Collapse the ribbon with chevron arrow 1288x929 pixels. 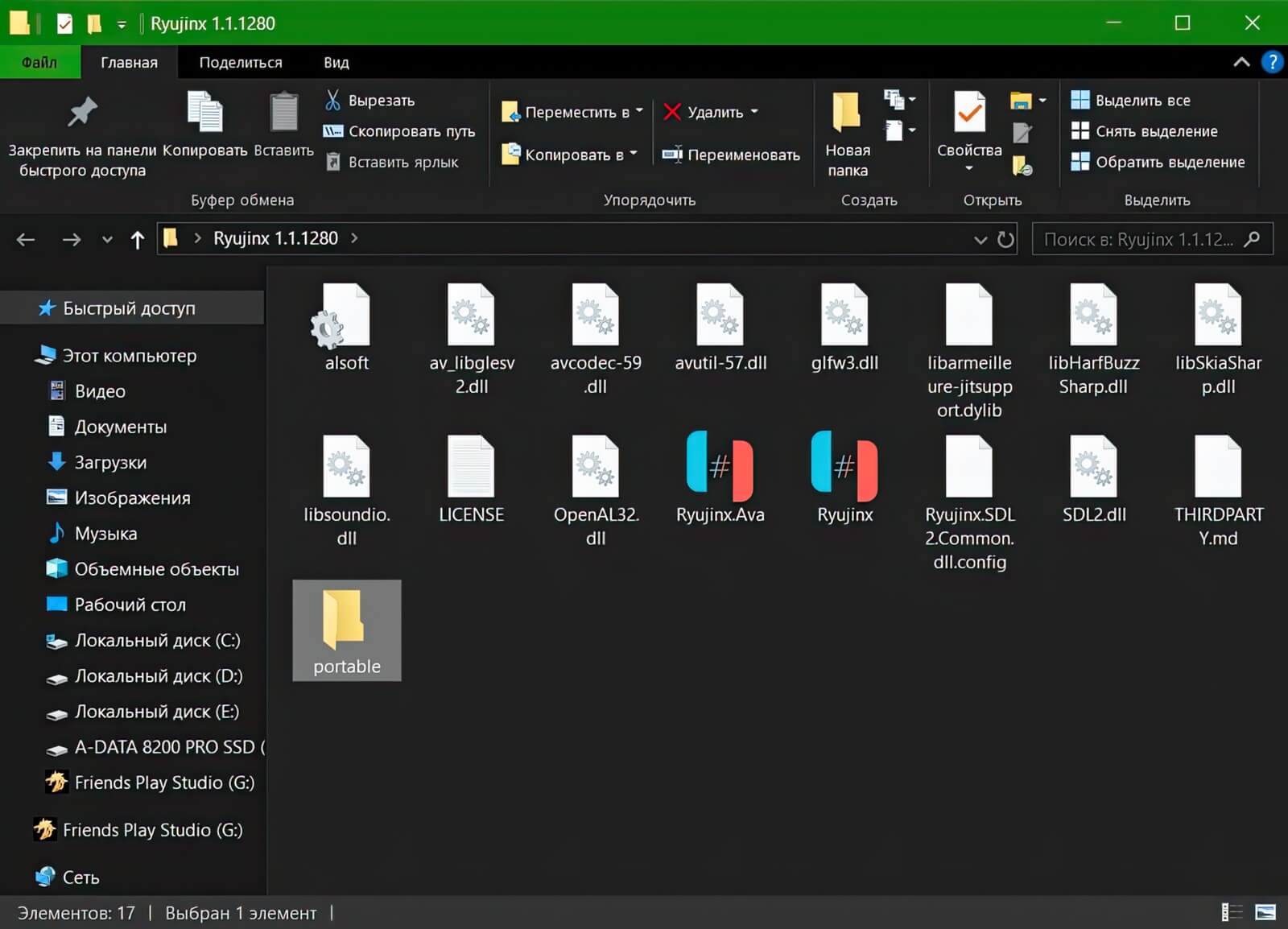click(x=1241, y=62)
